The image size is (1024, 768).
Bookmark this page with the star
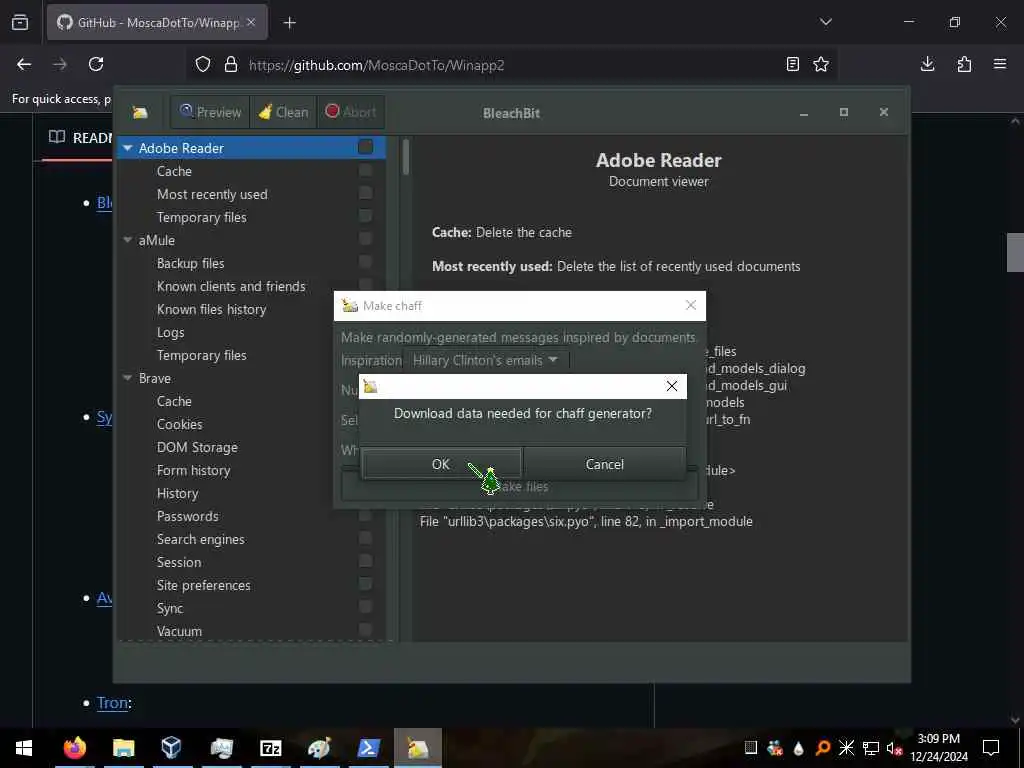pyautogui.click(x=821, y=64)
